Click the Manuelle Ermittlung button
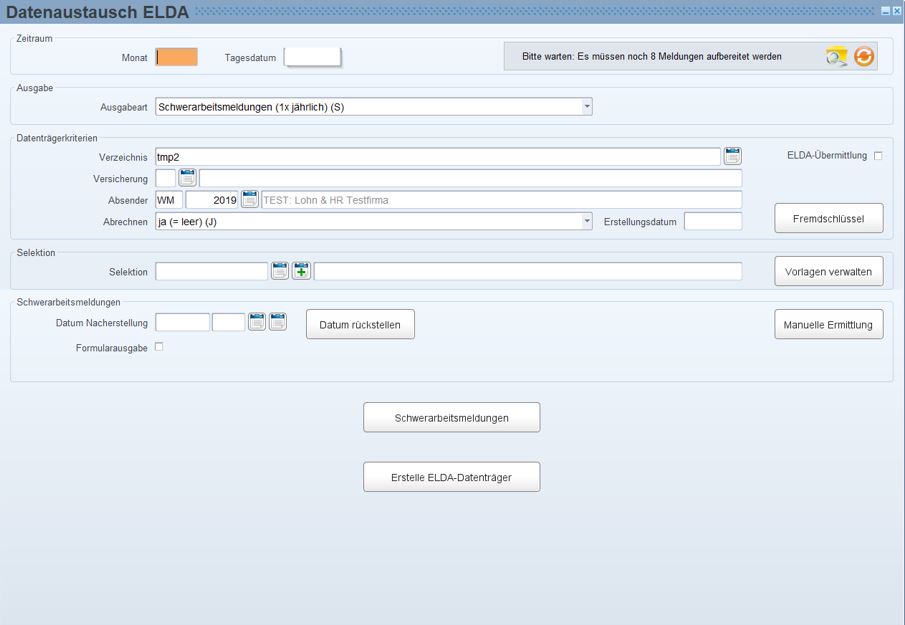 click(x=828, y=324)
